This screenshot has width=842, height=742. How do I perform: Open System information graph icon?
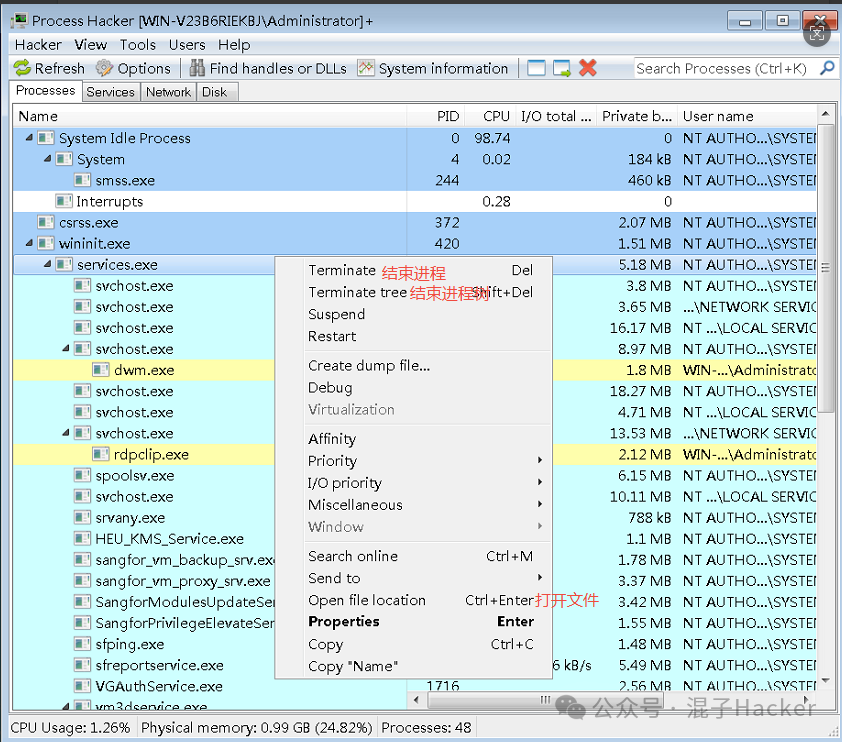pos(366,68)
